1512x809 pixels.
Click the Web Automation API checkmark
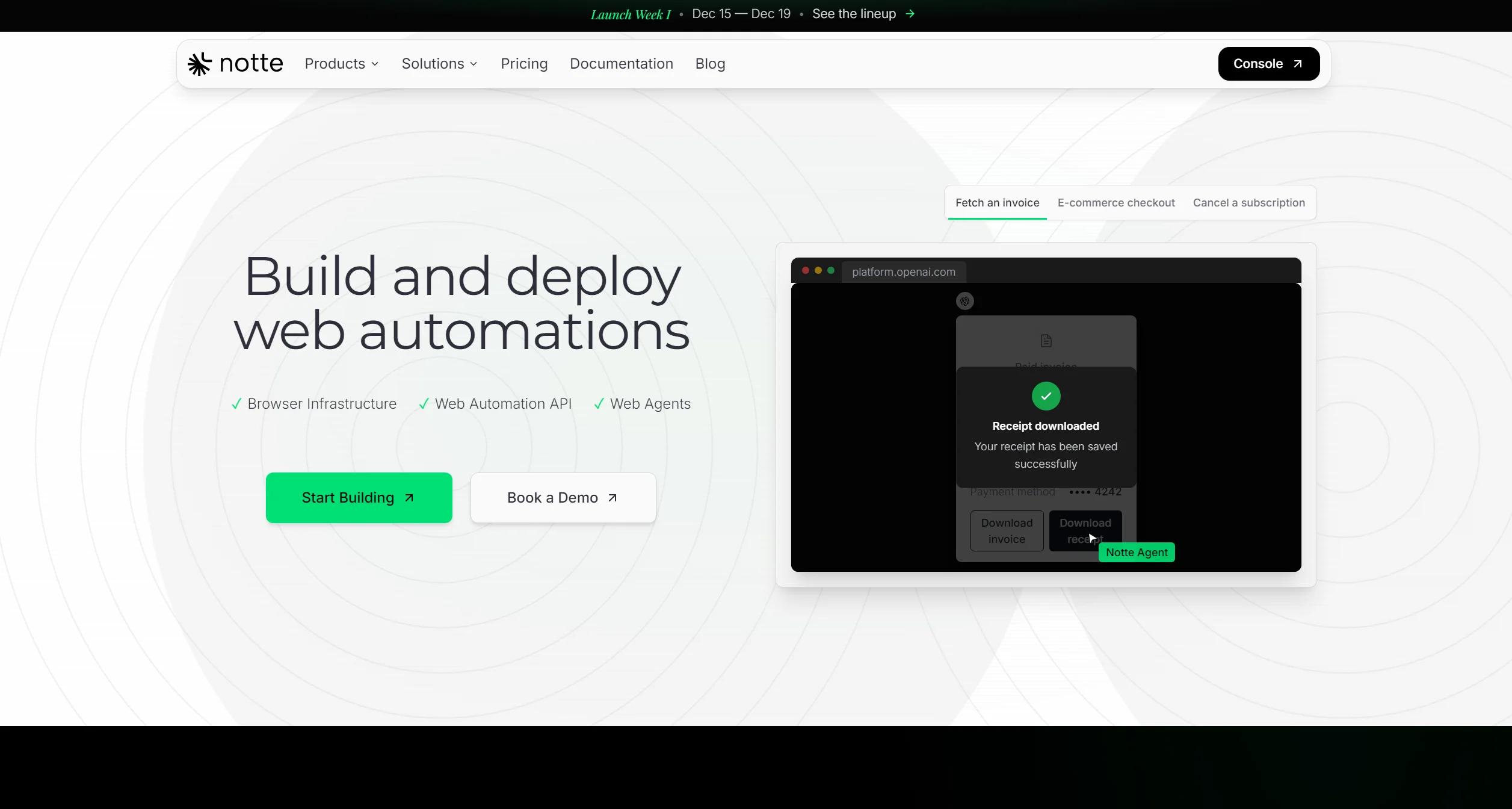click(x=424, y=404)
